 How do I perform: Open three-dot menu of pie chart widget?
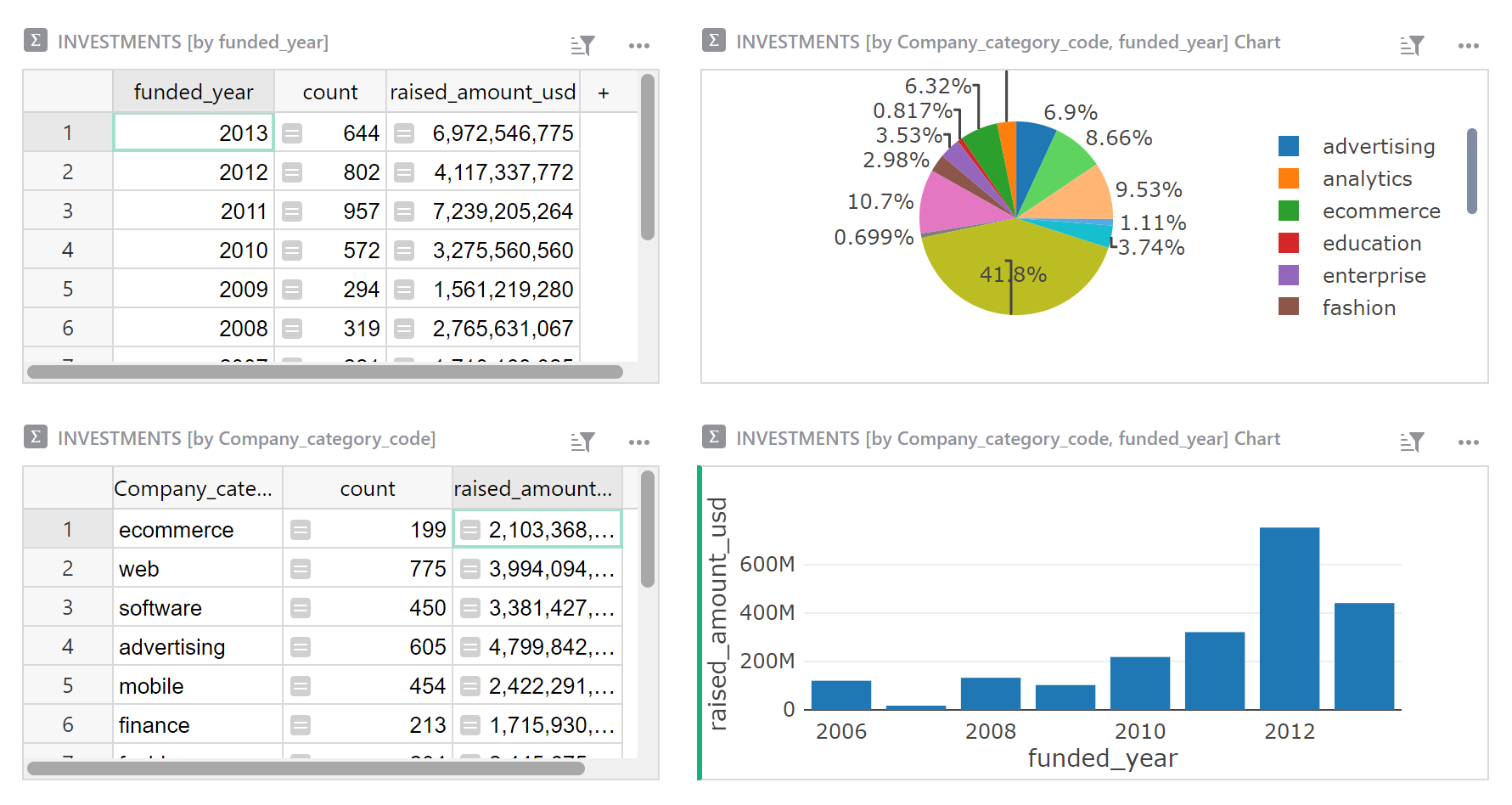1468,45
